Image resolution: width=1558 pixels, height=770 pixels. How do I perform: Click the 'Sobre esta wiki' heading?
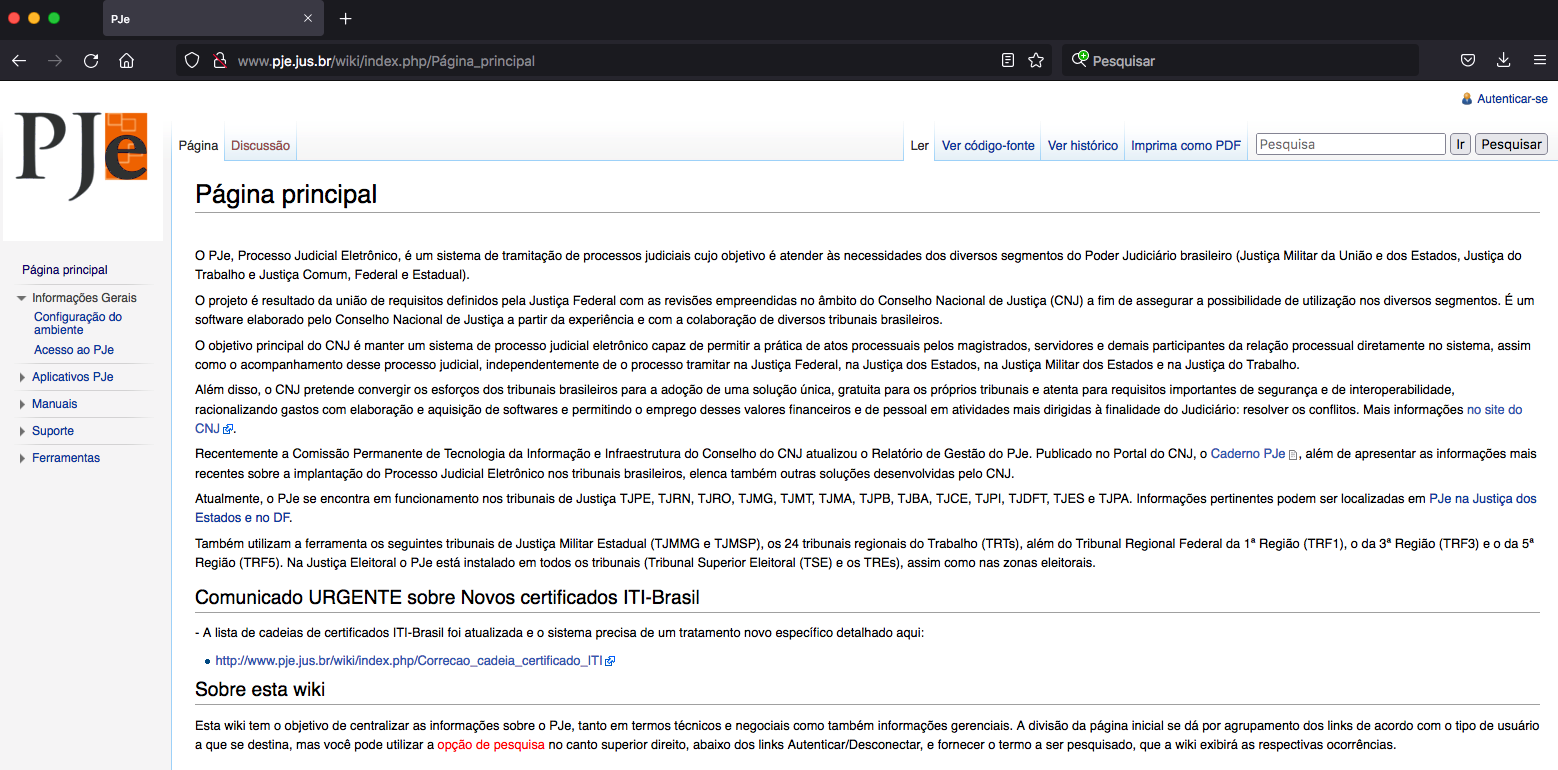click(x=260, y=690)
